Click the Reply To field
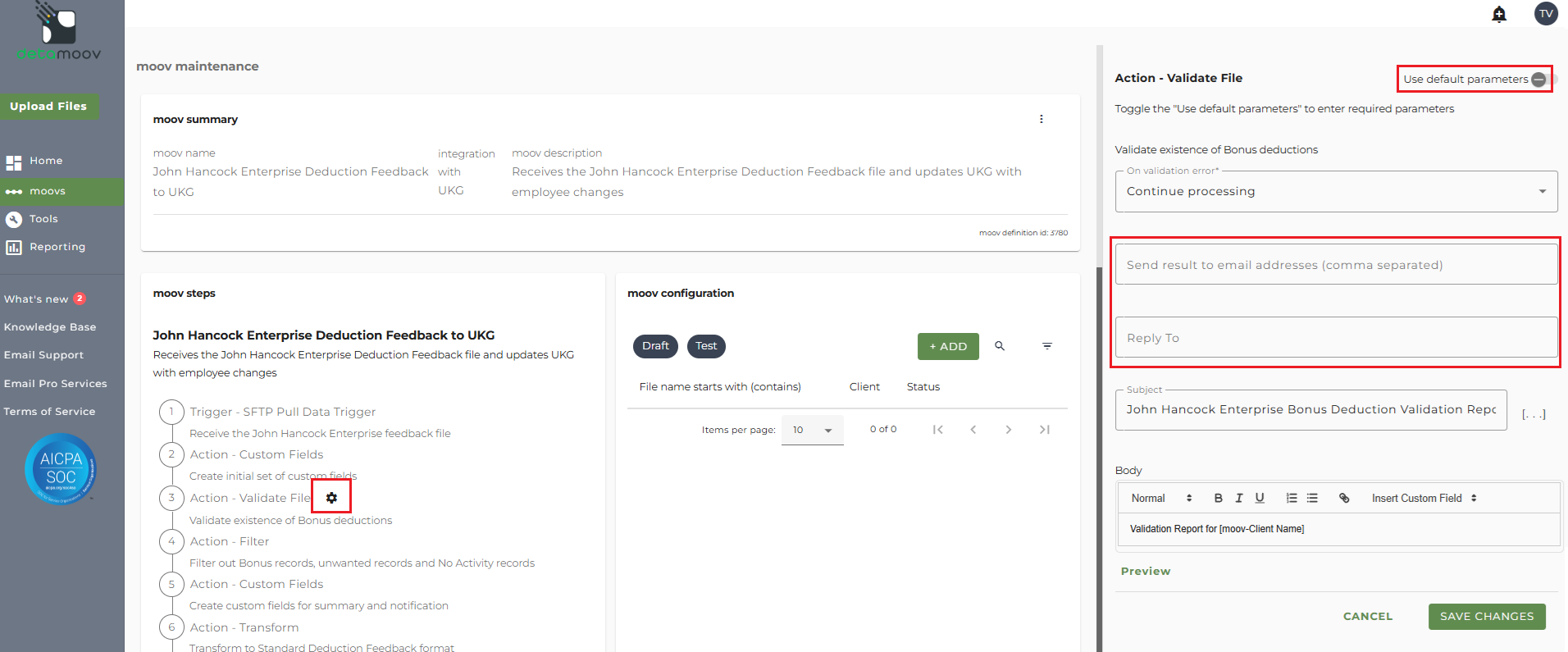Screen dimensions: 1568x652 pyautogui.click(x=1336, y=337)
